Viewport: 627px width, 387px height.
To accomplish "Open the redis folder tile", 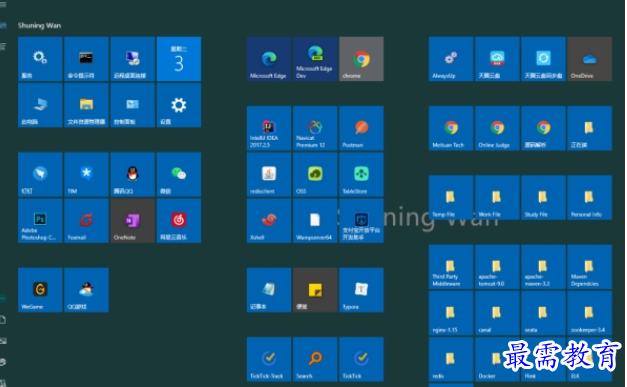I will click(451, 359).
